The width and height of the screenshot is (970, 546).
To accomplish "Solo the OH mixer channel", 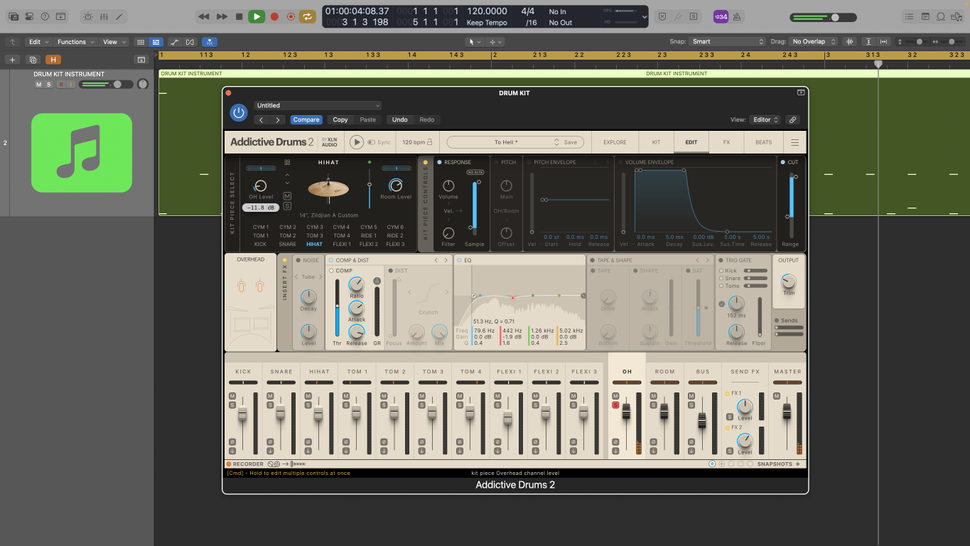I will pos(616,405).
